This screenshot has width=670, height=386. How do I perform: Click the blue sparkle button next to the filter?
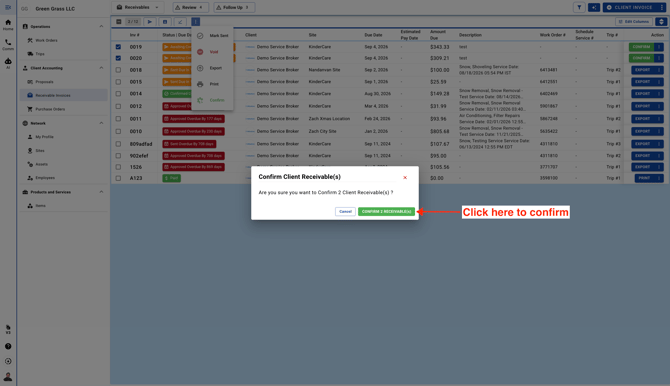tap(594, 7)
